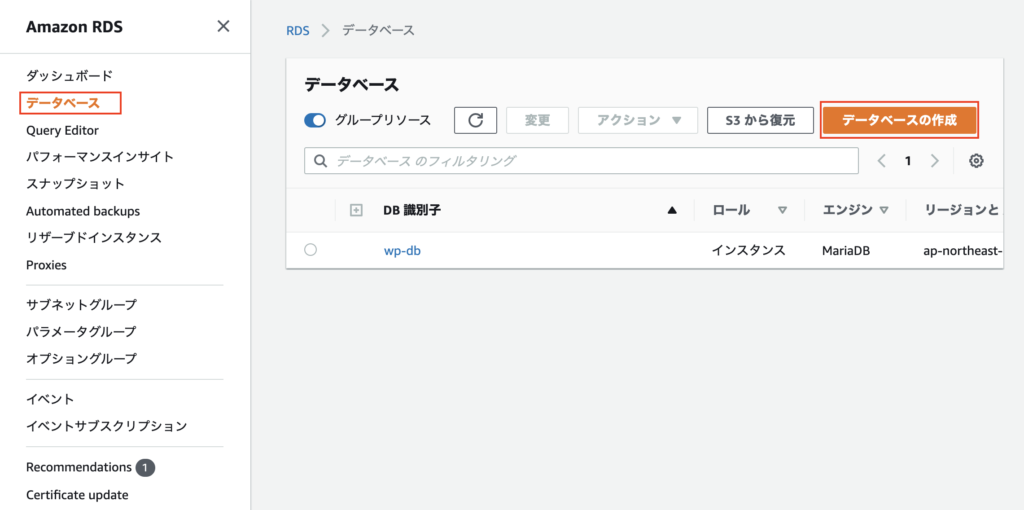1024x510 pixels.
Task: Open スナップショット in the sidebar
Action: 75,184
